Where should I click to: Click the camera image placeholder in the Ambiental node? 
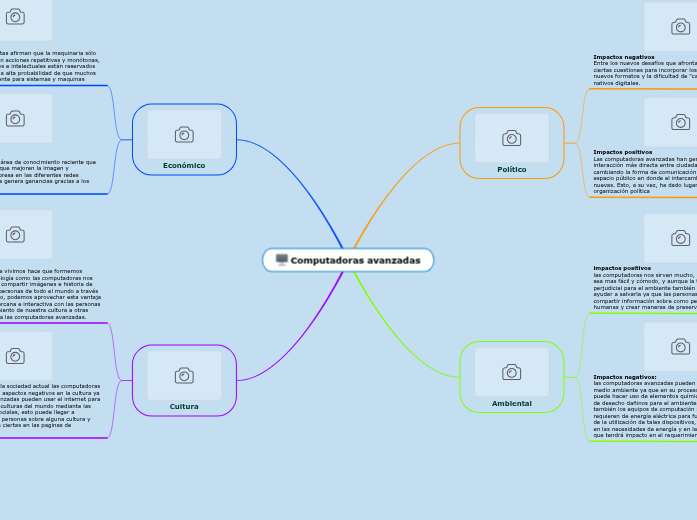511,372
